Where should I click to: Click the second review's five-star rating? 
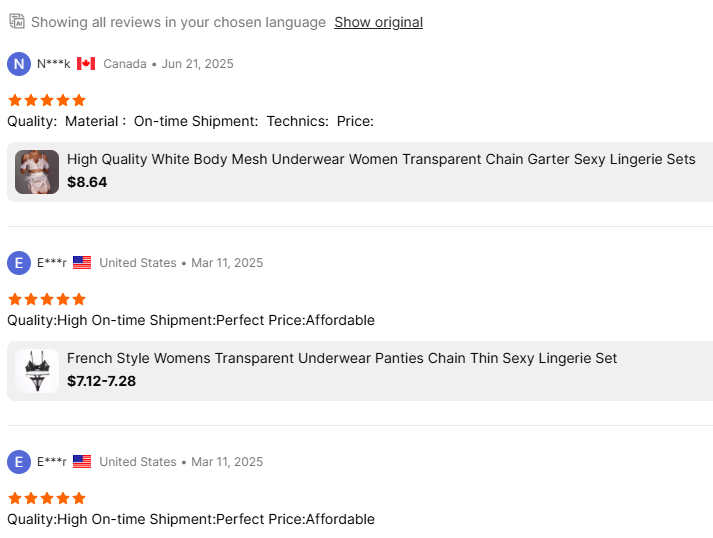[47, 299]
